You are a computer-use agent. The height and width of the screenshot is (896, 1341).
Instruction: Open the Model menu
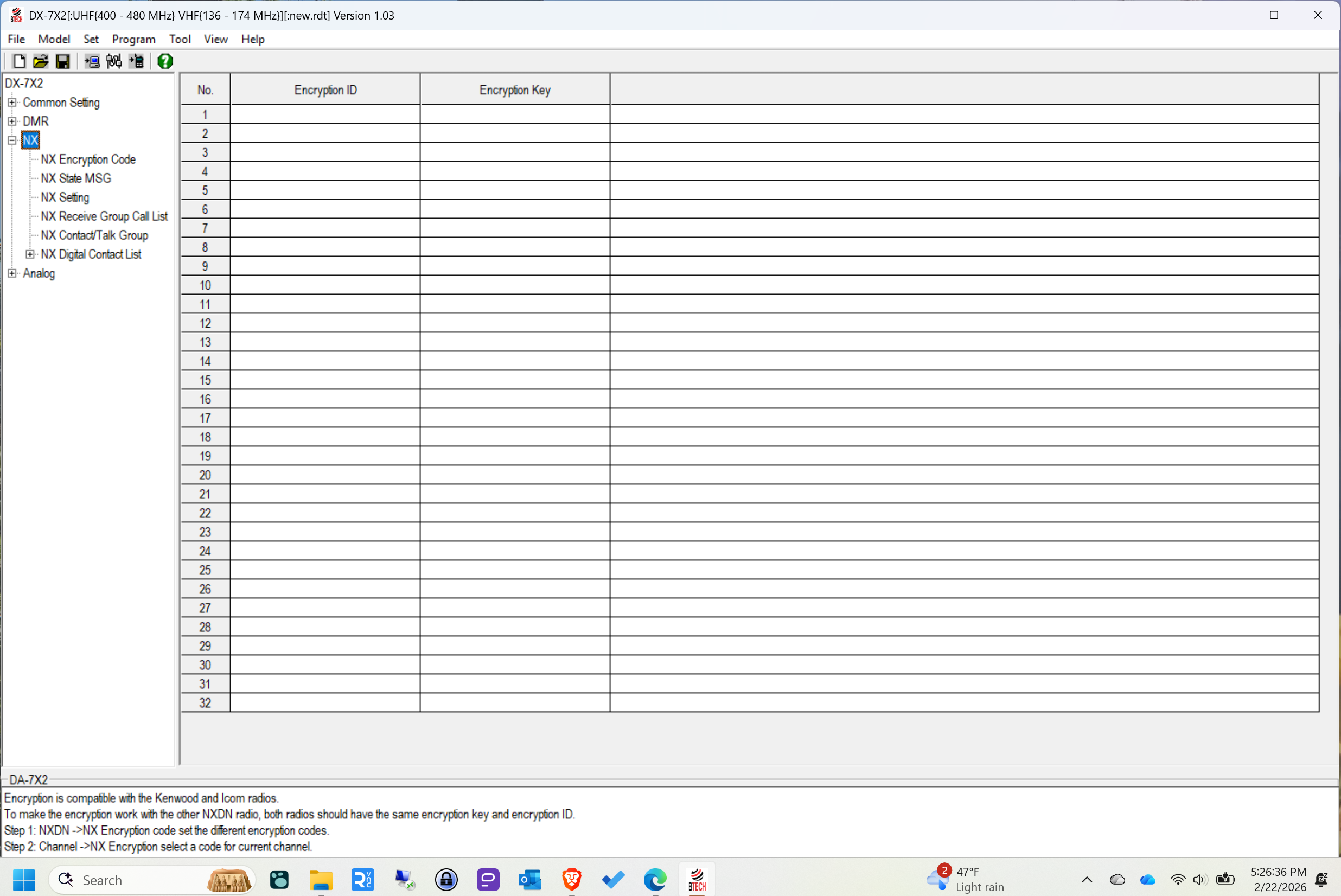[54, 39]
